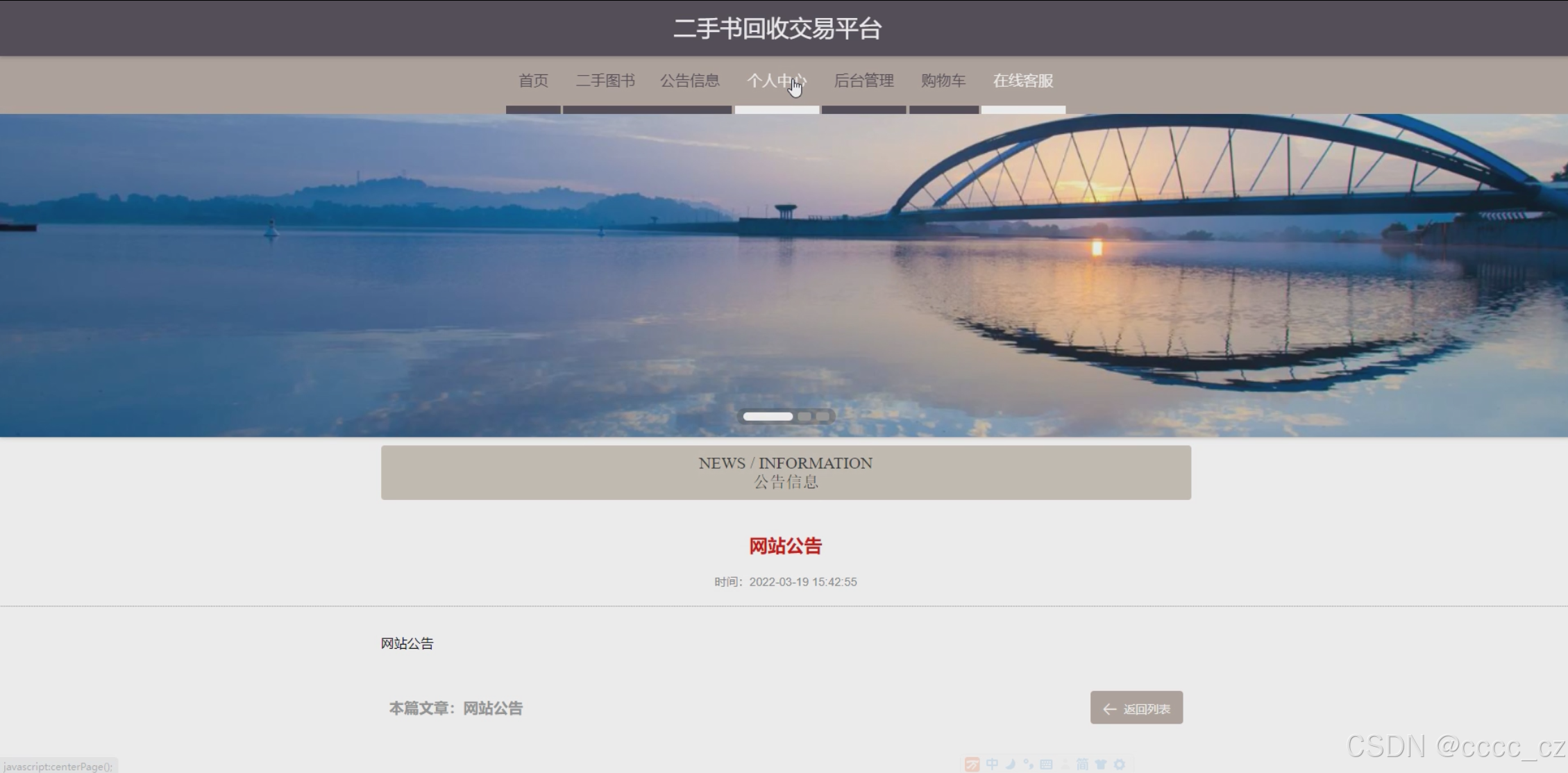Image resolution: width=1568 pixels, height=773 pixels.
Task: Switch to third carousel slide indicator
Action: pos(823,417)
